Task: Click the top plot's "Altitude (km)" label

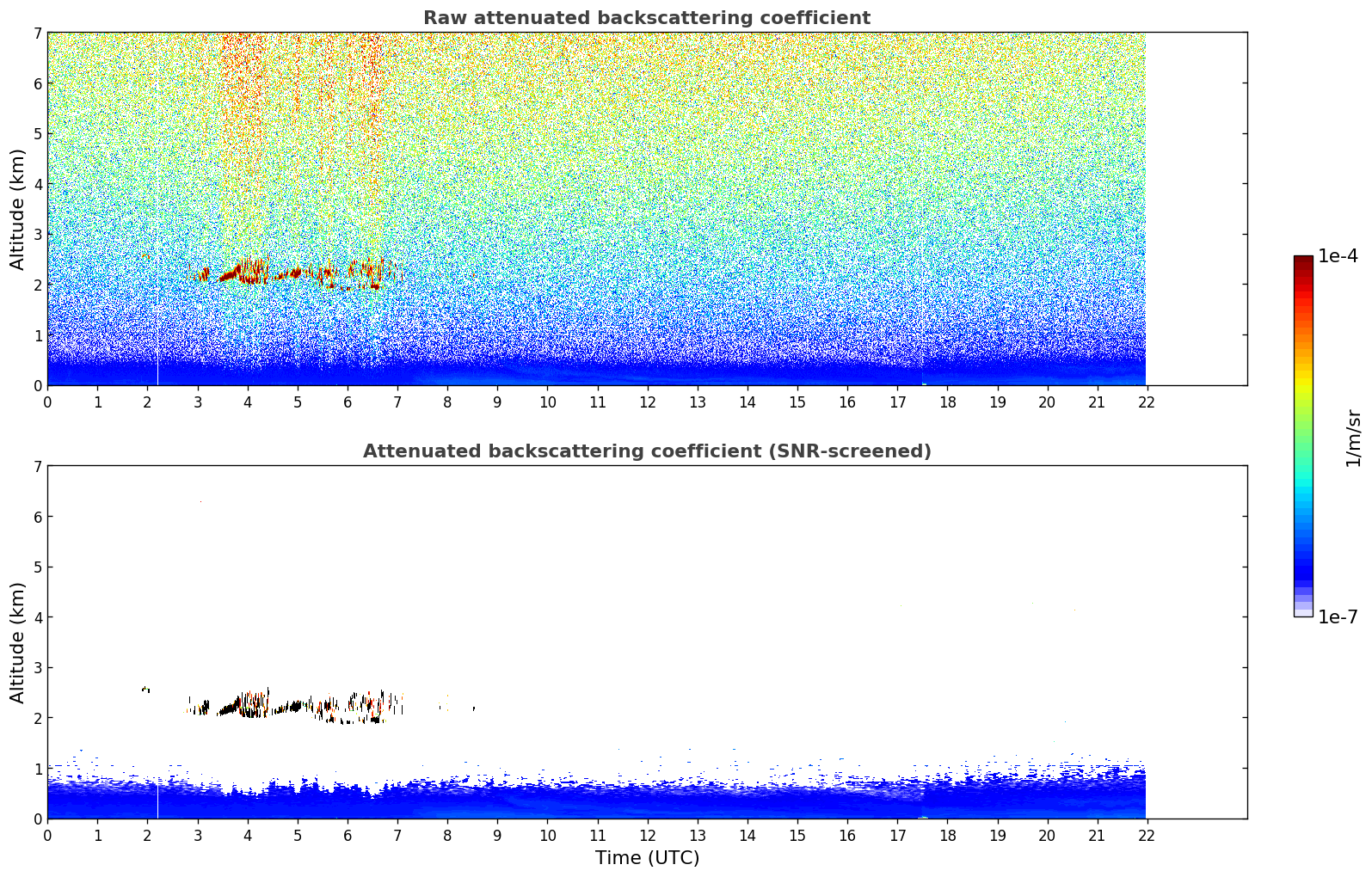Action: click(18, 209)
